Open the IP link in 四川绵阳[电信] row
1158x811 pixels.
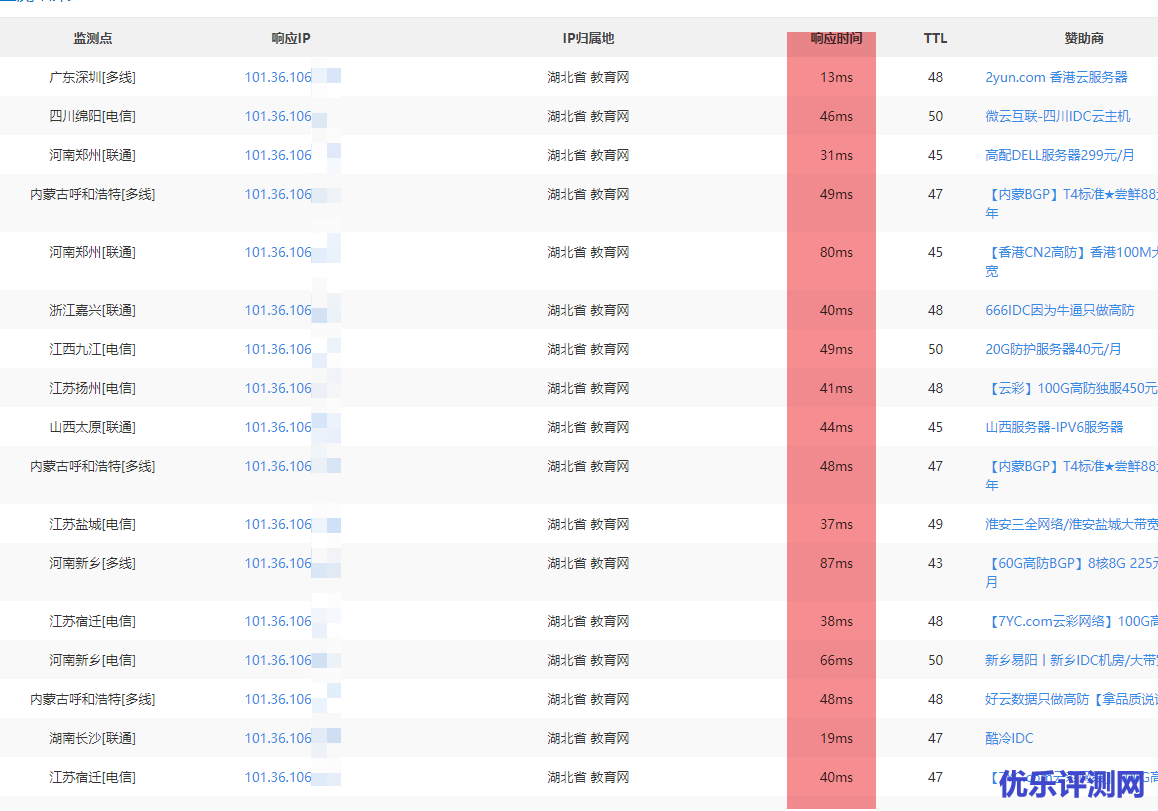tap(279, 116)
